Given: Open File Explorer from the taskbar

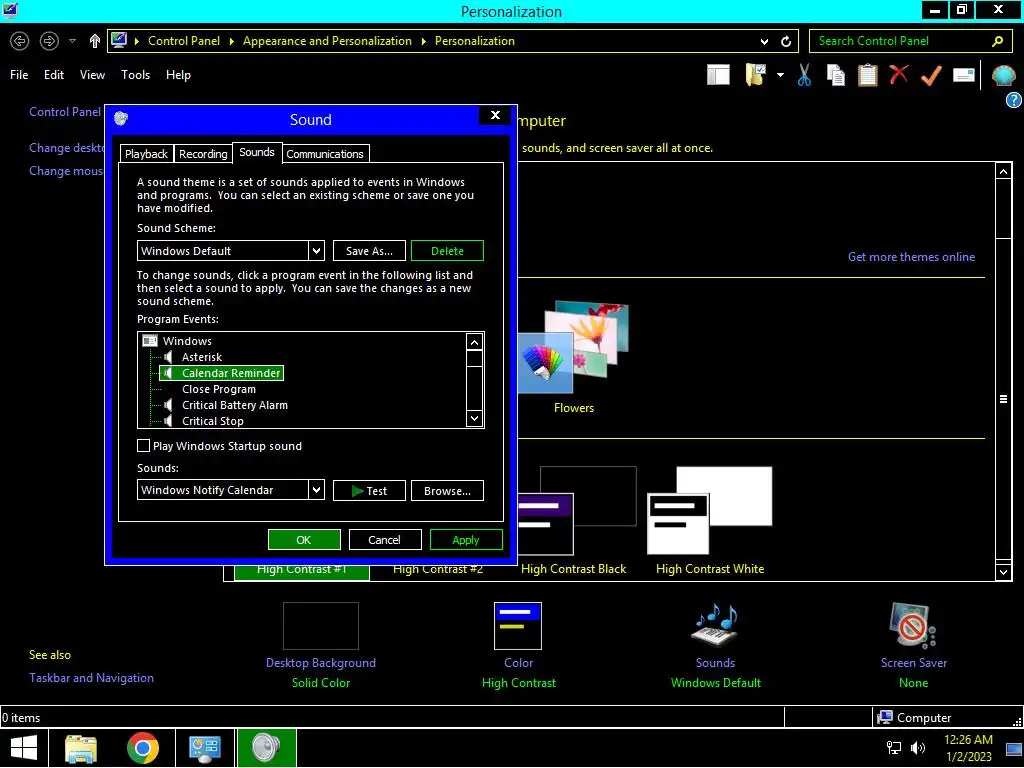Looking at the screenshot, I should pyautogui.click(x=81, y=748).
